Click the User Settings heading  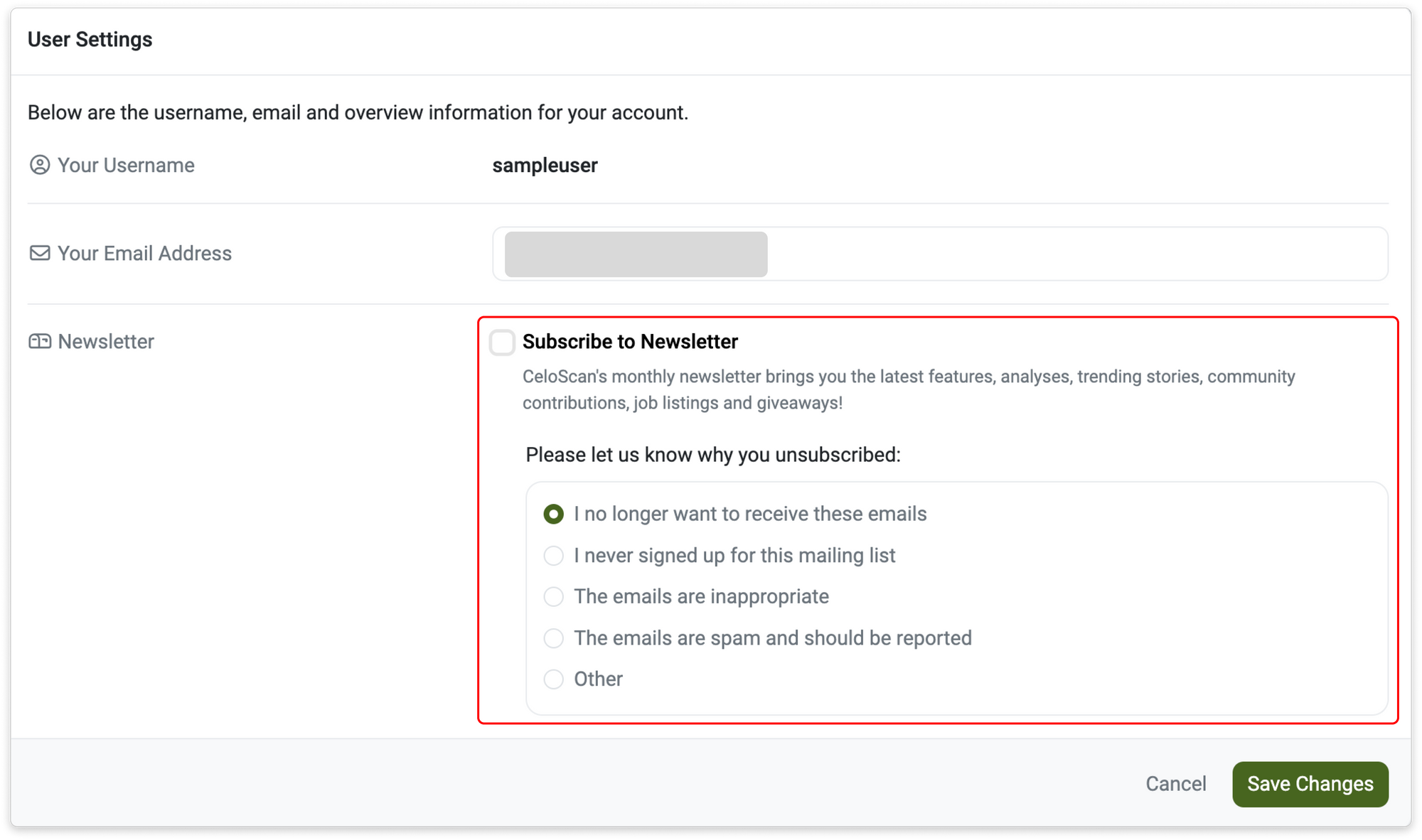90,40
